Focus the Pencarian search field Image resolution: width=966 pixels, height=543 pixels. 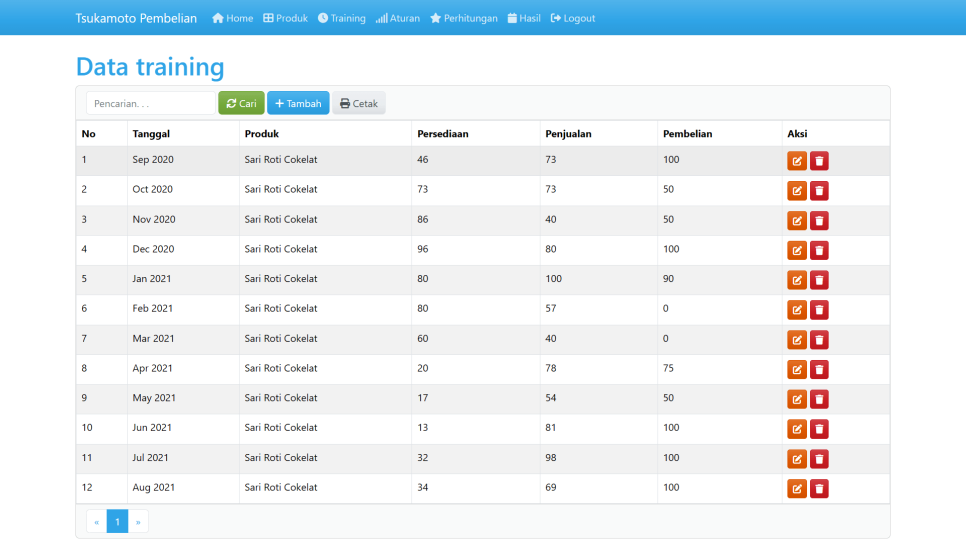pyautogui.click(x=150, y=103)
